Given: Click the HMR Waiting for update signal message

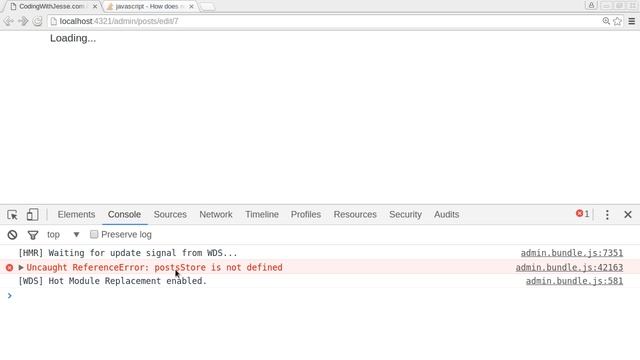Looking at the screenshot, I should click(127, 253).
